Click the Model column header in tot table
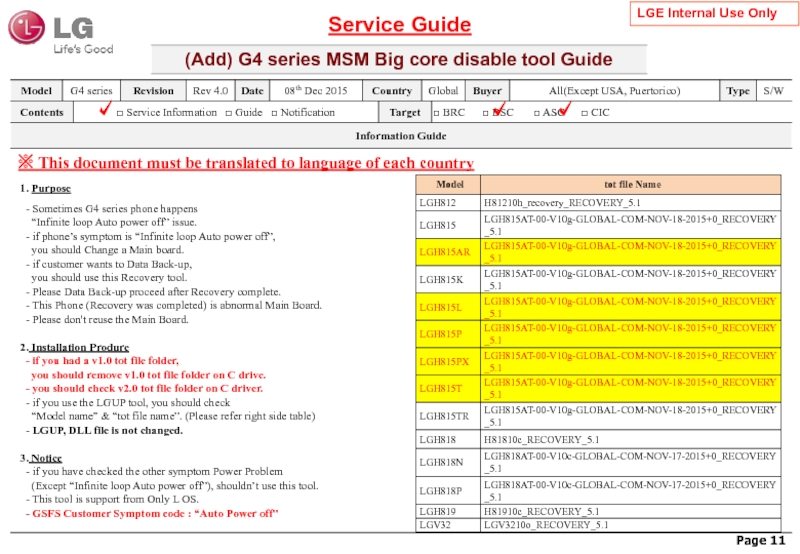Screen dimensions: 800x554 click(448, 185)
